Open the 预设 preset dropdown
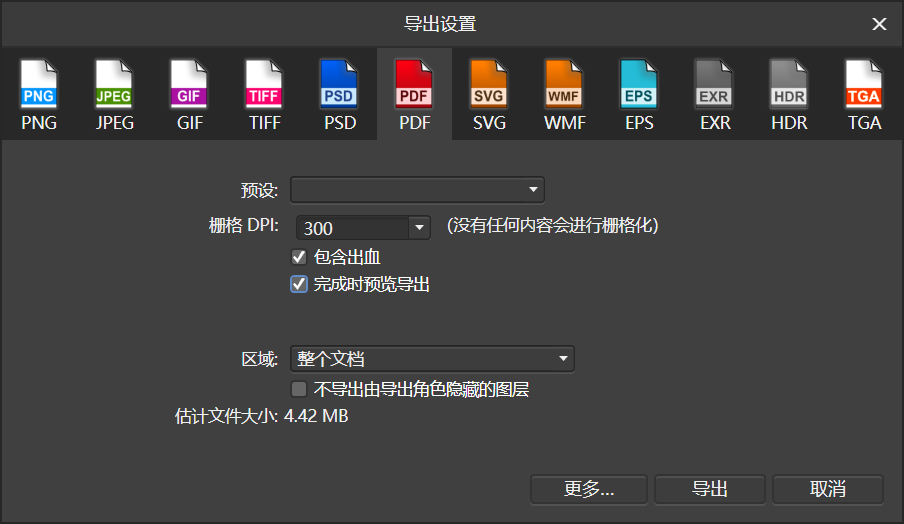 tap(417, 190)
